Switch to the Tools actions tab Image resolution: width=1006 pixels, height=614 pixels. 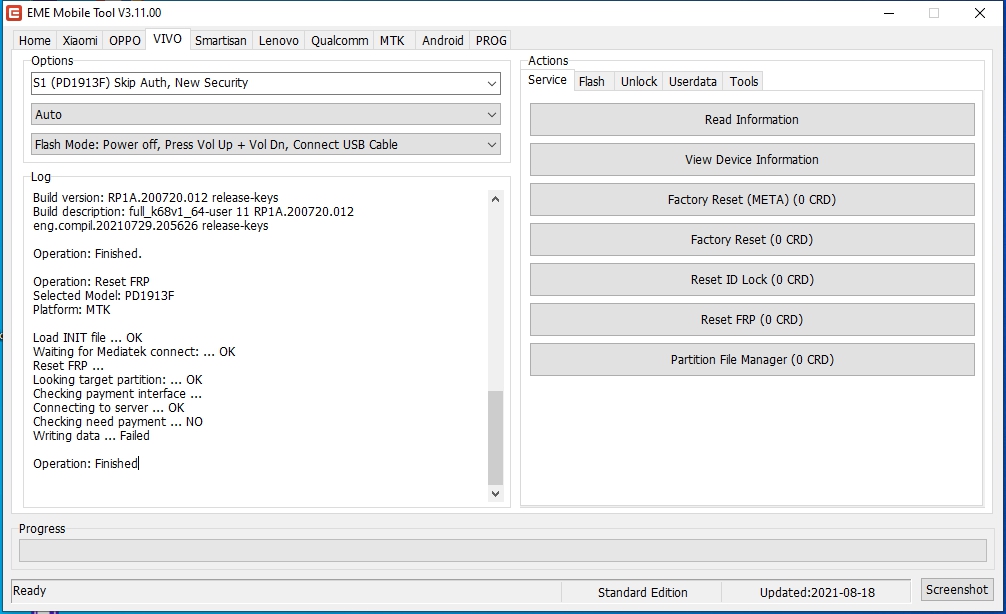tap(744, 81)
